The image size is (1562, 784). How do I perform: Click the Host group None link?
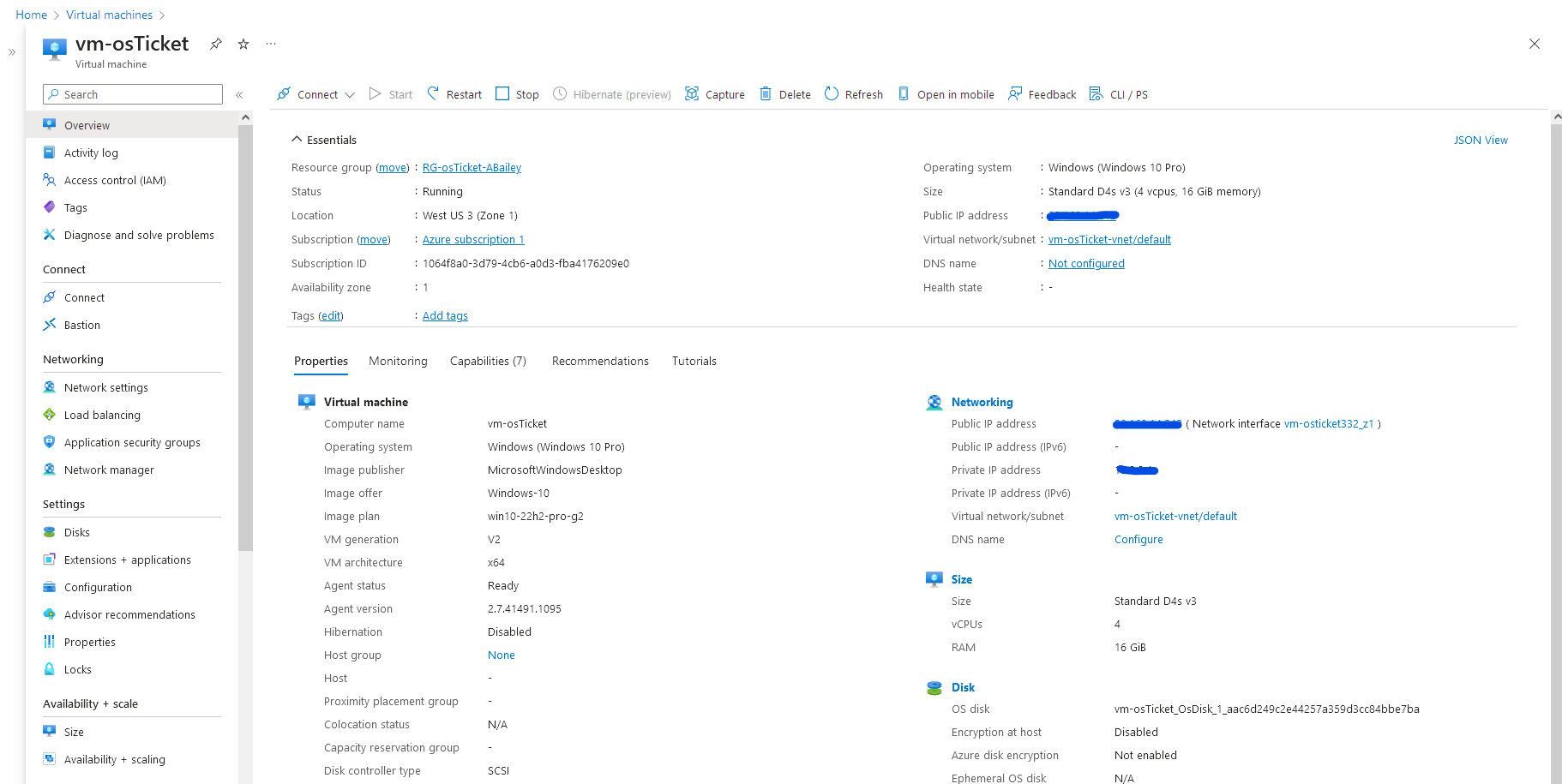click(502, 655)
